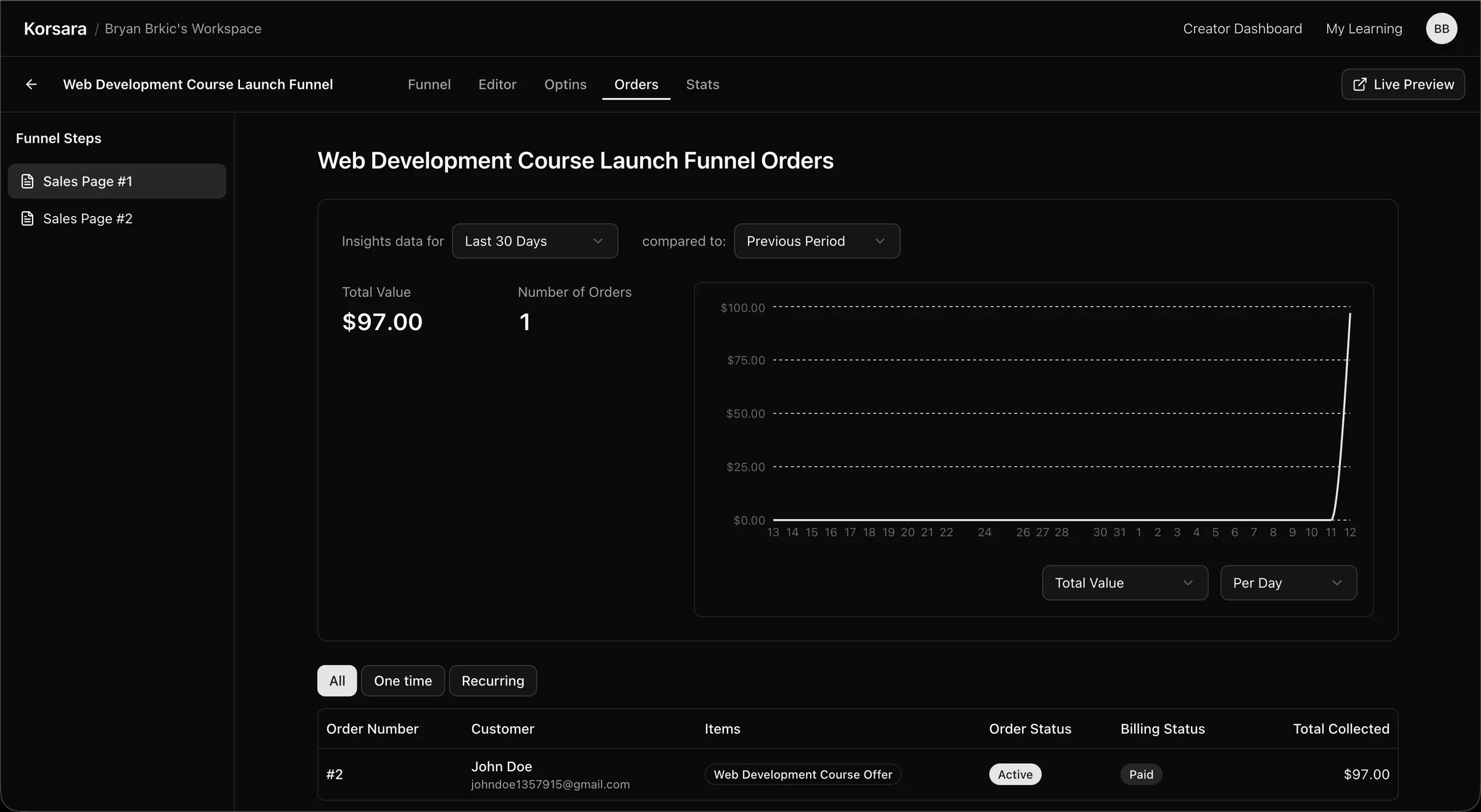Filter orders by Recurring

coord(492,681)
